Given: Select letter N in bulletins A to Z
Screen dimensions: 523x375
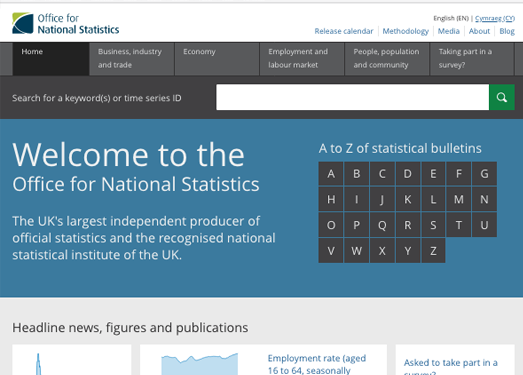Looking at the screenshot, I should point(484,200).
